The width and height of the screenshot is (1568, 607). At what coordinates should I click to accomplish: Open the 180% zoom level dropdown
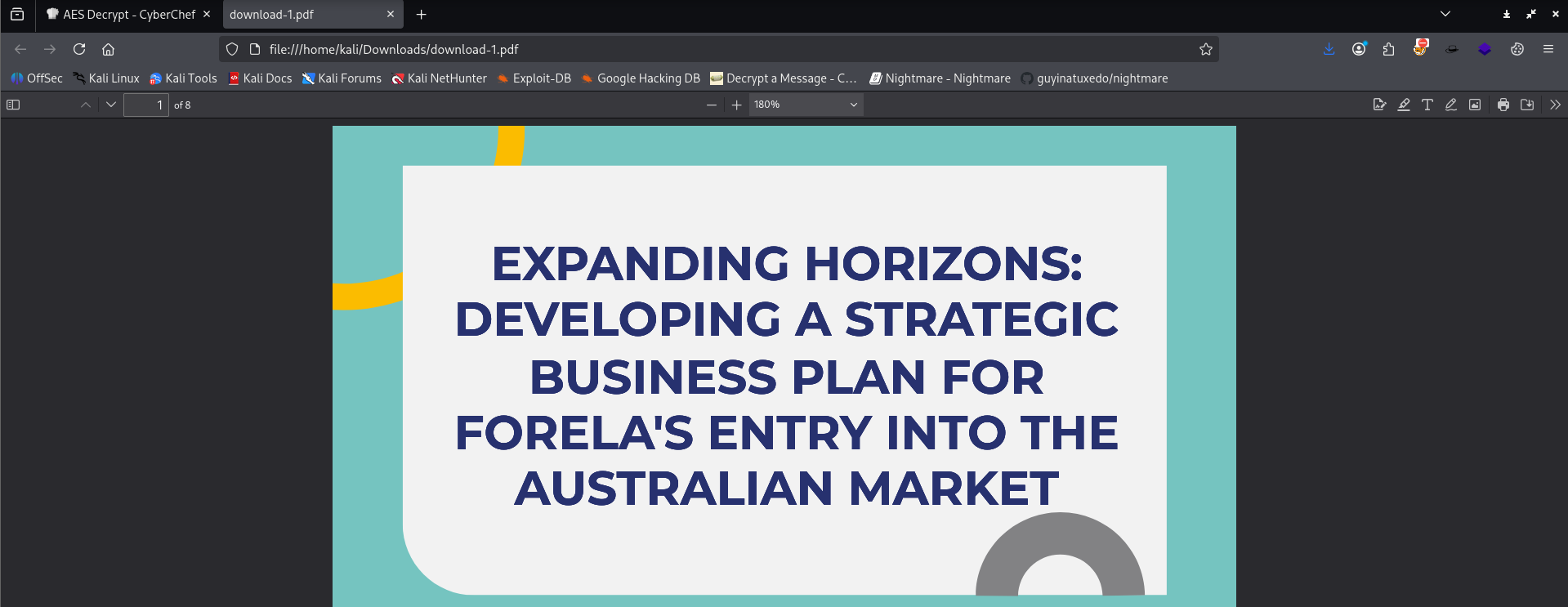806,105
